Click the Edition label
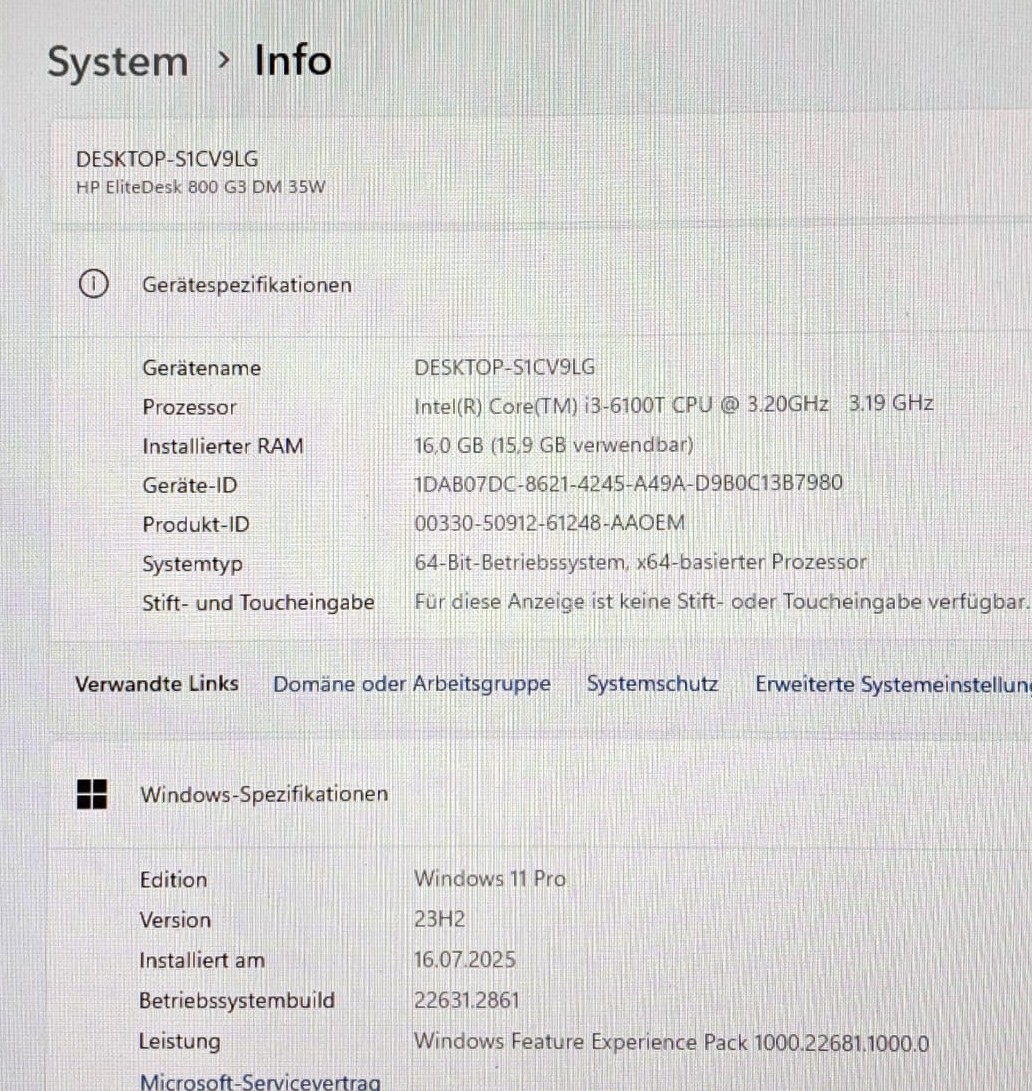This screenshot has height=1091, width=1032. tap(173, 880)
